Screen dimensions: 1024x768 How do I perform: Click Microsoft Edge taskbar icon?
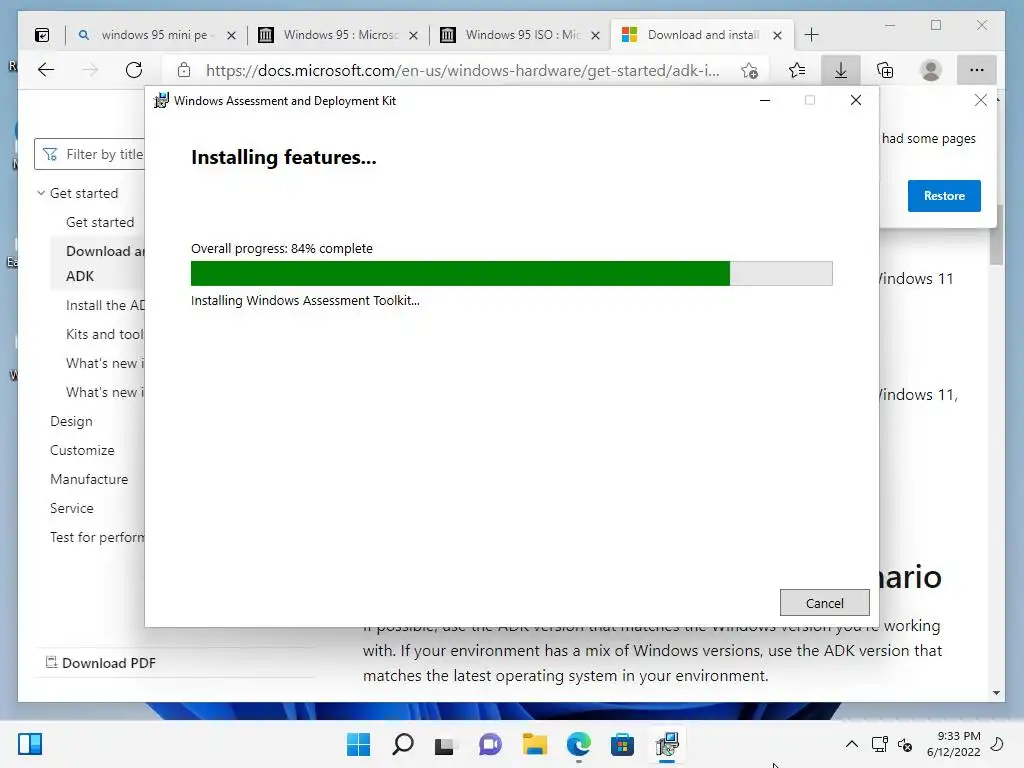[579, 744]
